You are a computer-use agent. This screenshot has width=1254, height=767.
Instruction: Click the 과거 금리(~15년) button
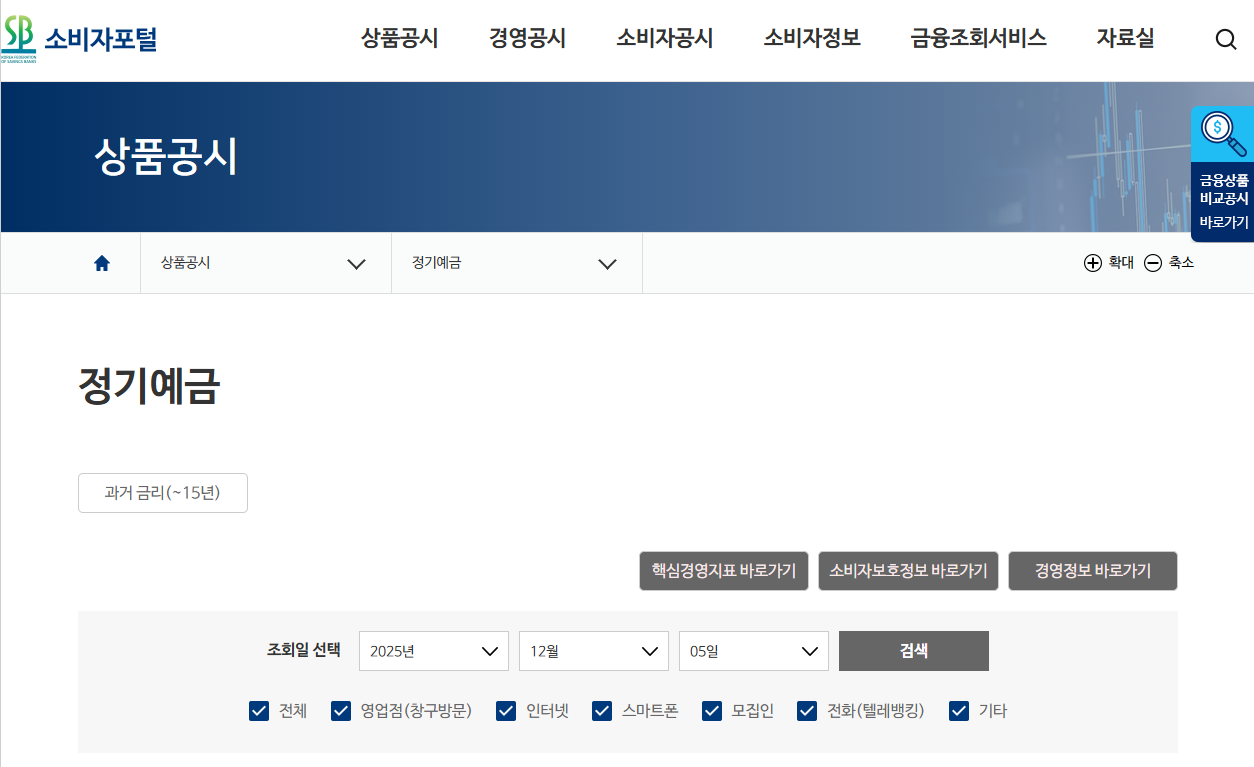point(162,492)
